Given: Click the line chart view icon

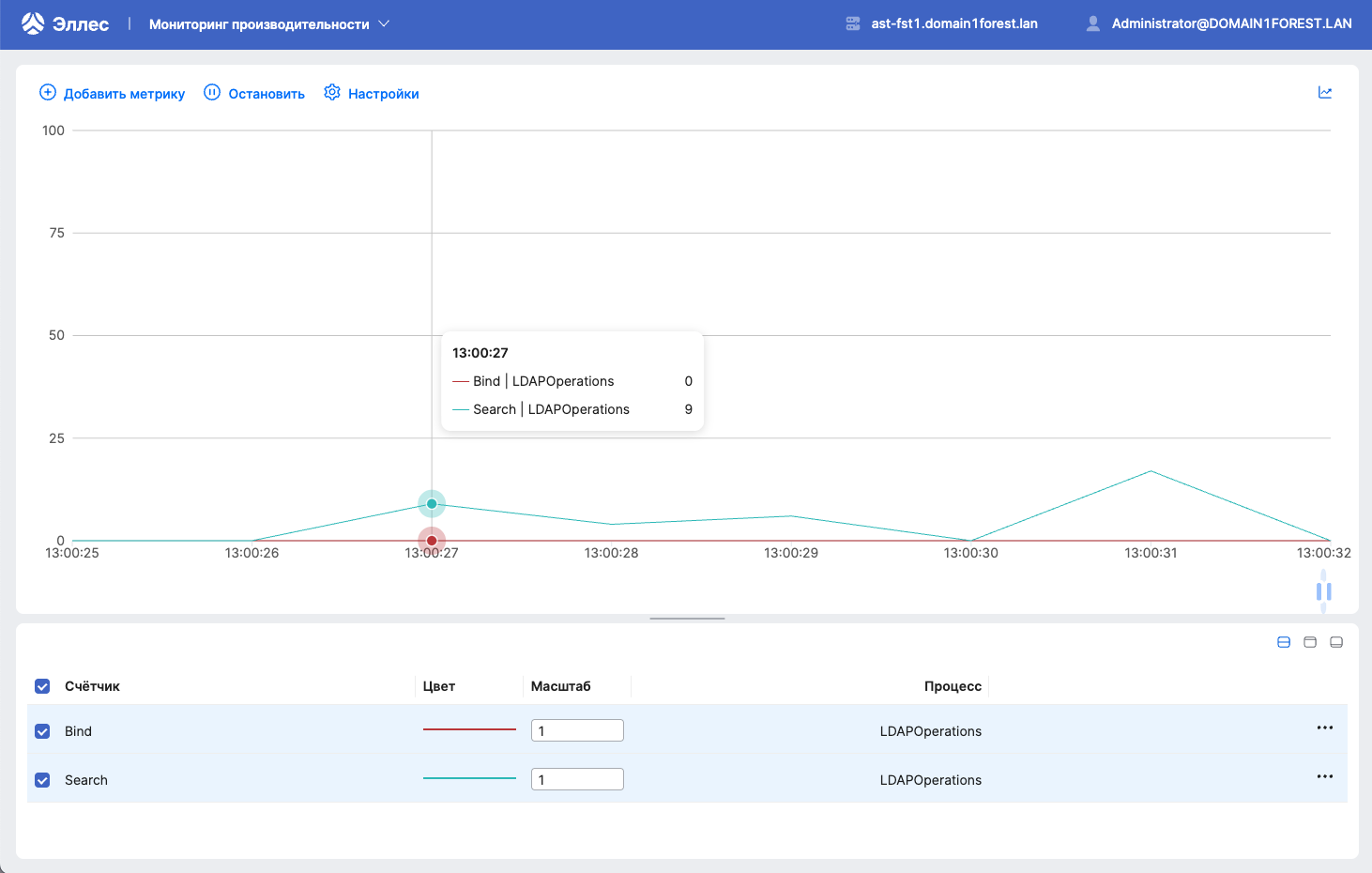Looking at the screenshot, I should (x=1325, y=92).
